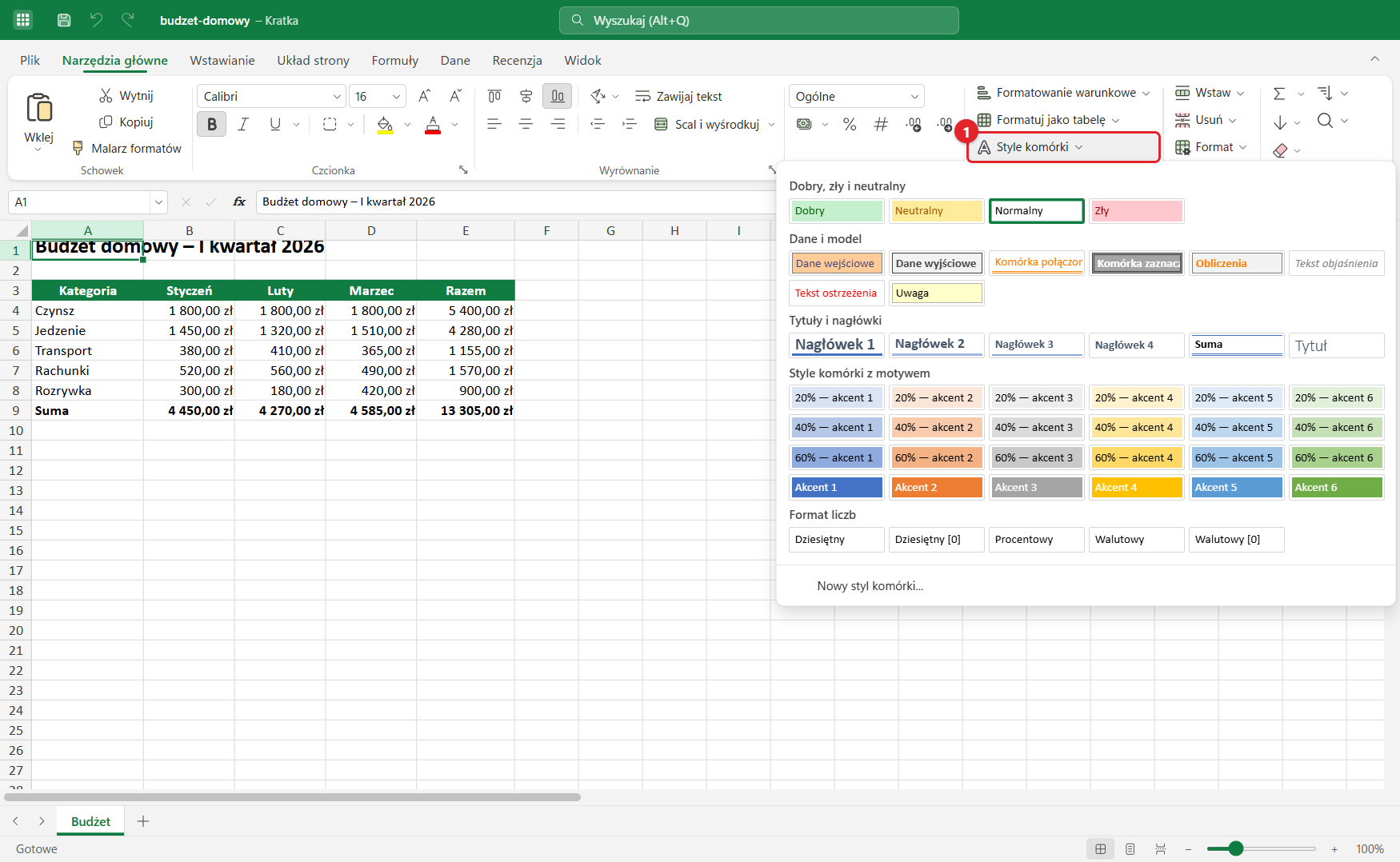This screenshot has height=862, width=1400.
Task: Click the eraser clear icon
Action: coord(1280,150)
